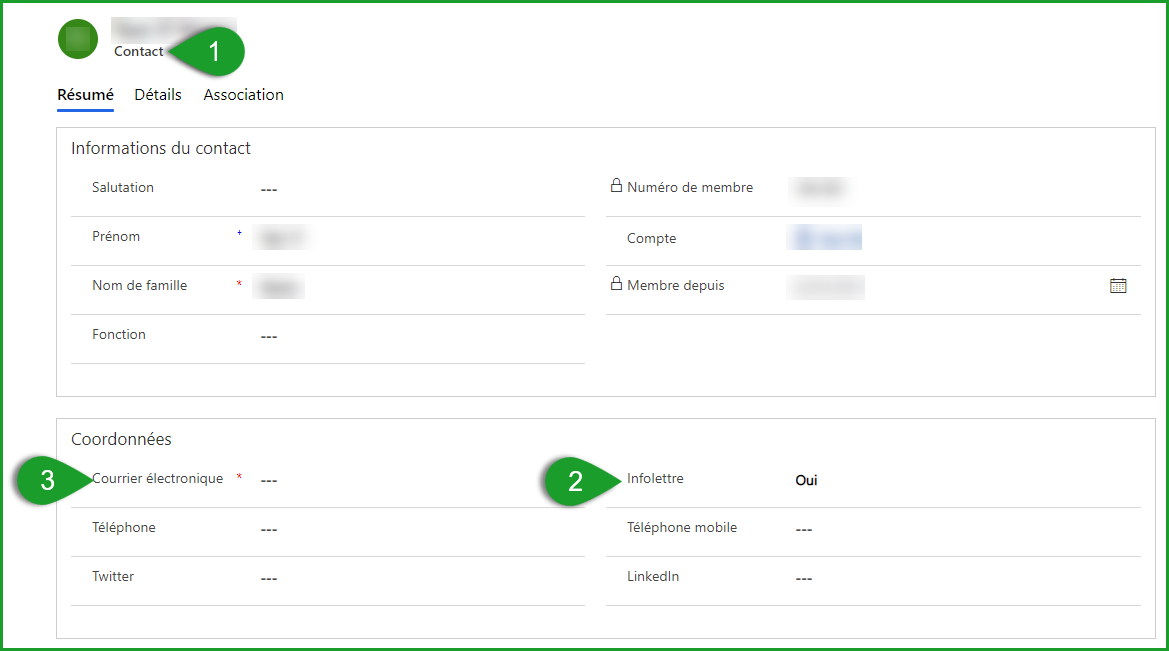The image size is (1169, 651).
Task: Click the Téléphone mobile field
Action: [x=804, y=527]
